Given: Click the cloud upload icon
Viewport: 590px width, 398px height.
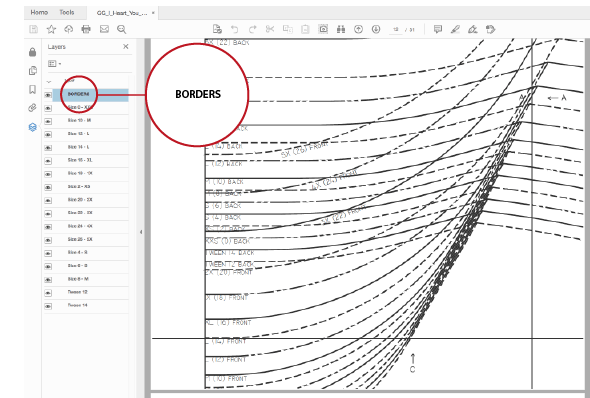Looking at the screenshot, I should coord(68,29).
